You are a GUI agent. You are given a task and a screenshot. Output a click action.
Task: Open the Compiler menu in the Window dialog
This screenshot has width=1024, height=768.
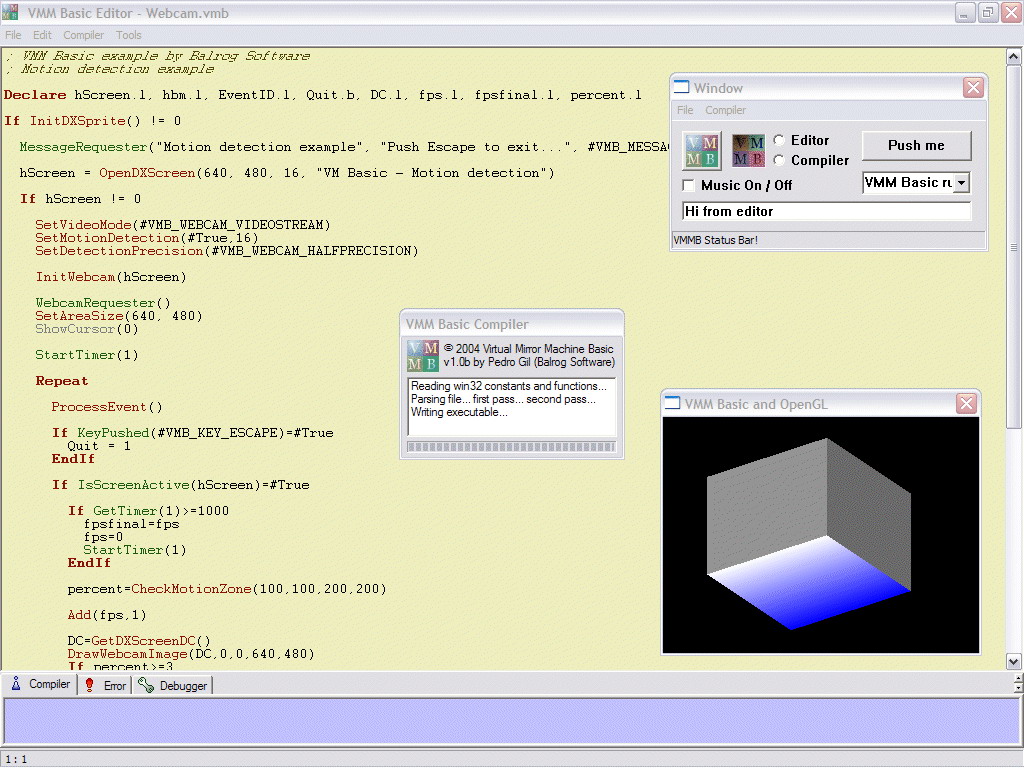click(x=725, y=110)
